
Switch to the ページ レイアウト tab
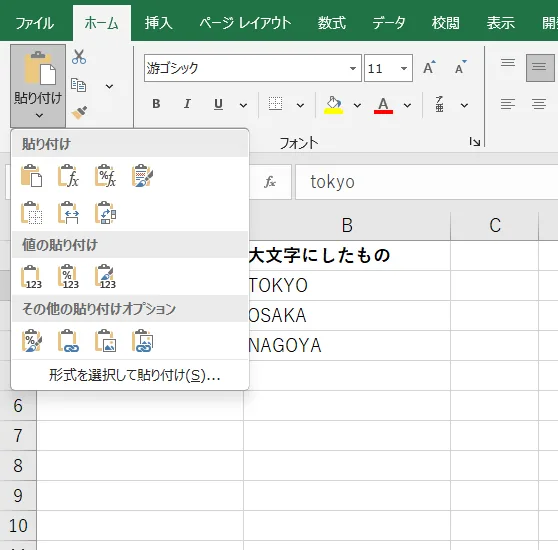tap(245, 23)
